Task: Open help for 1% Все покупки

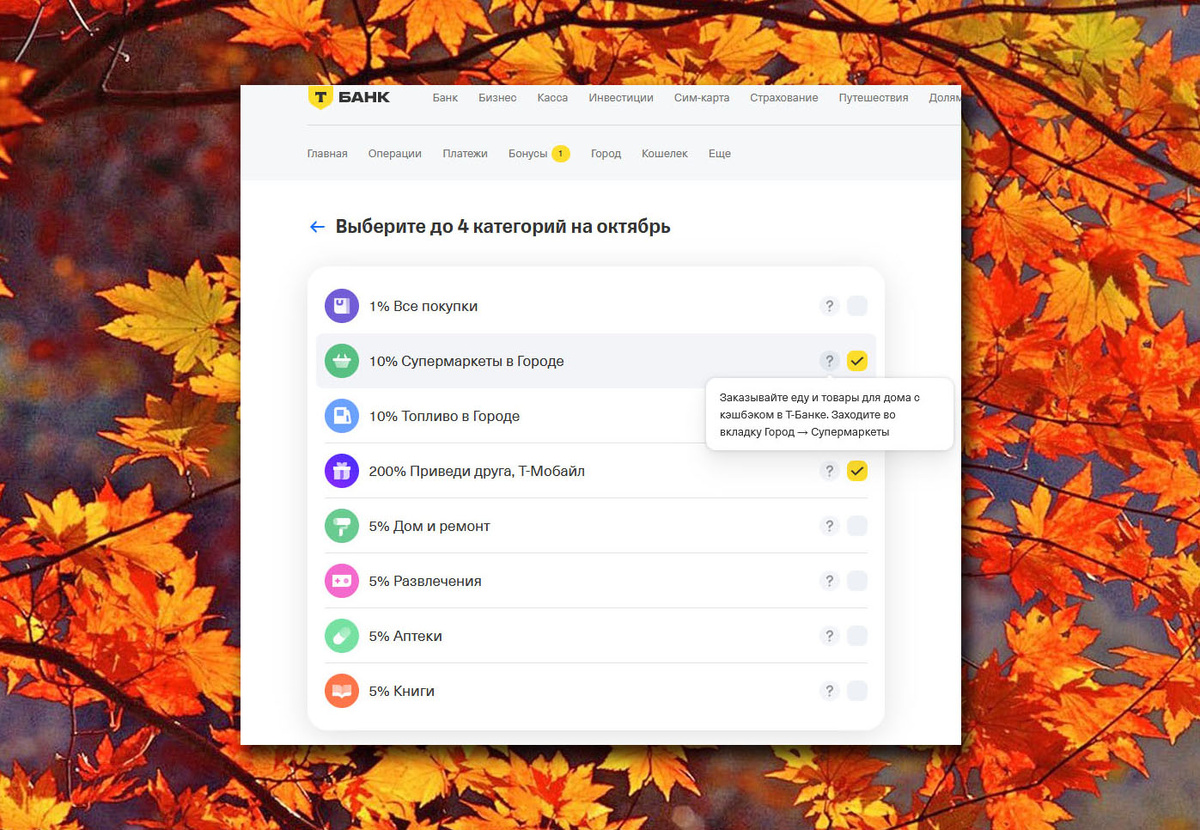Action: (828, 306)
